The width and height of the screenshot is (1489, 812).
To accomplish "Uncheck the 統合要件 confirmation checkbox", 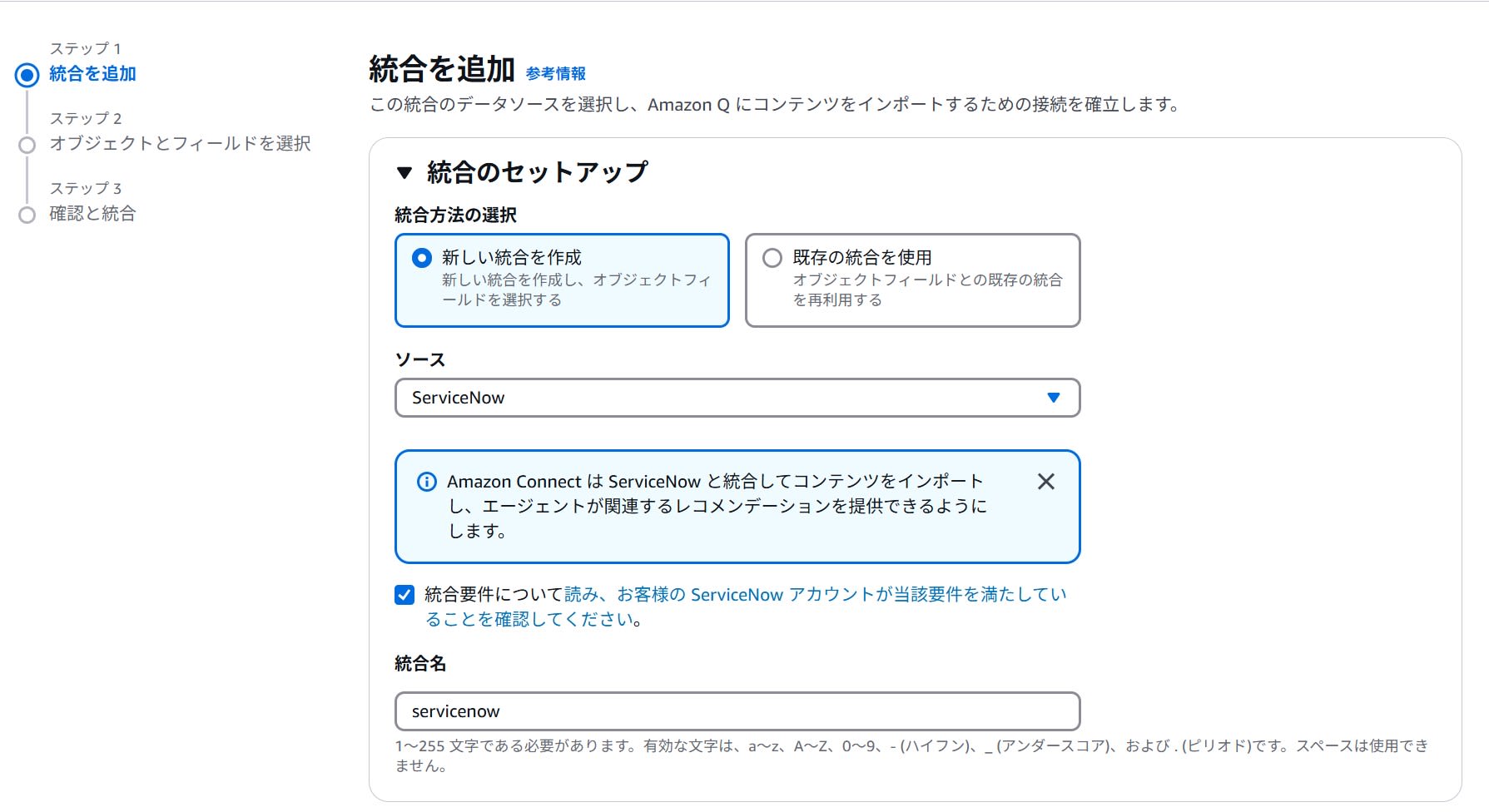I will [405, 595].
